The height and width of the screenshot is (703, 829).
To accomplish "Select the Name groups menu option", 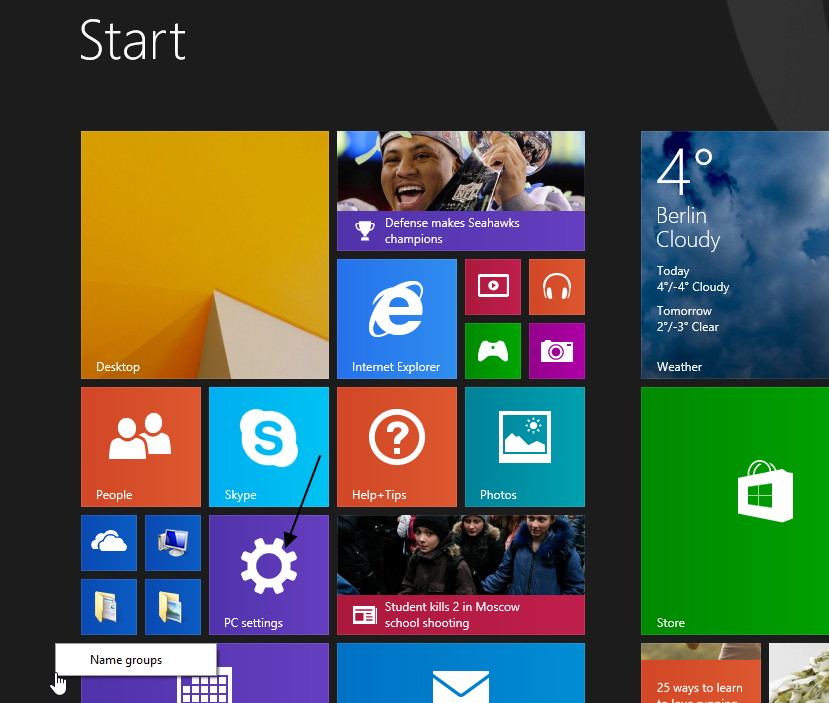I will coord(136,660).
